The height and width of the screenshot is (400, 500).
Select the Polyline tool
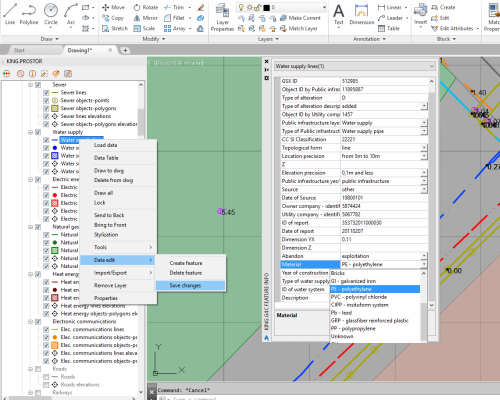pyautogui.click(x=29, y=14)
